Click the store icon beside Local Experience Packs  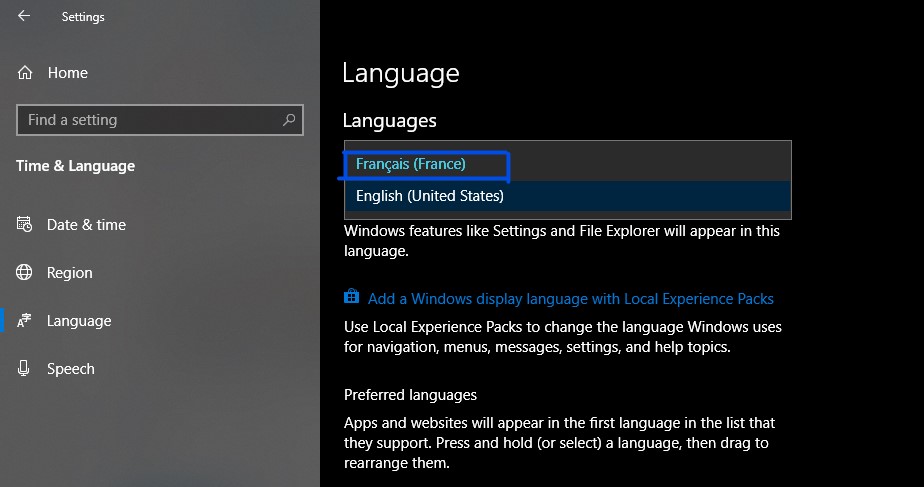[x=351, y=298]
